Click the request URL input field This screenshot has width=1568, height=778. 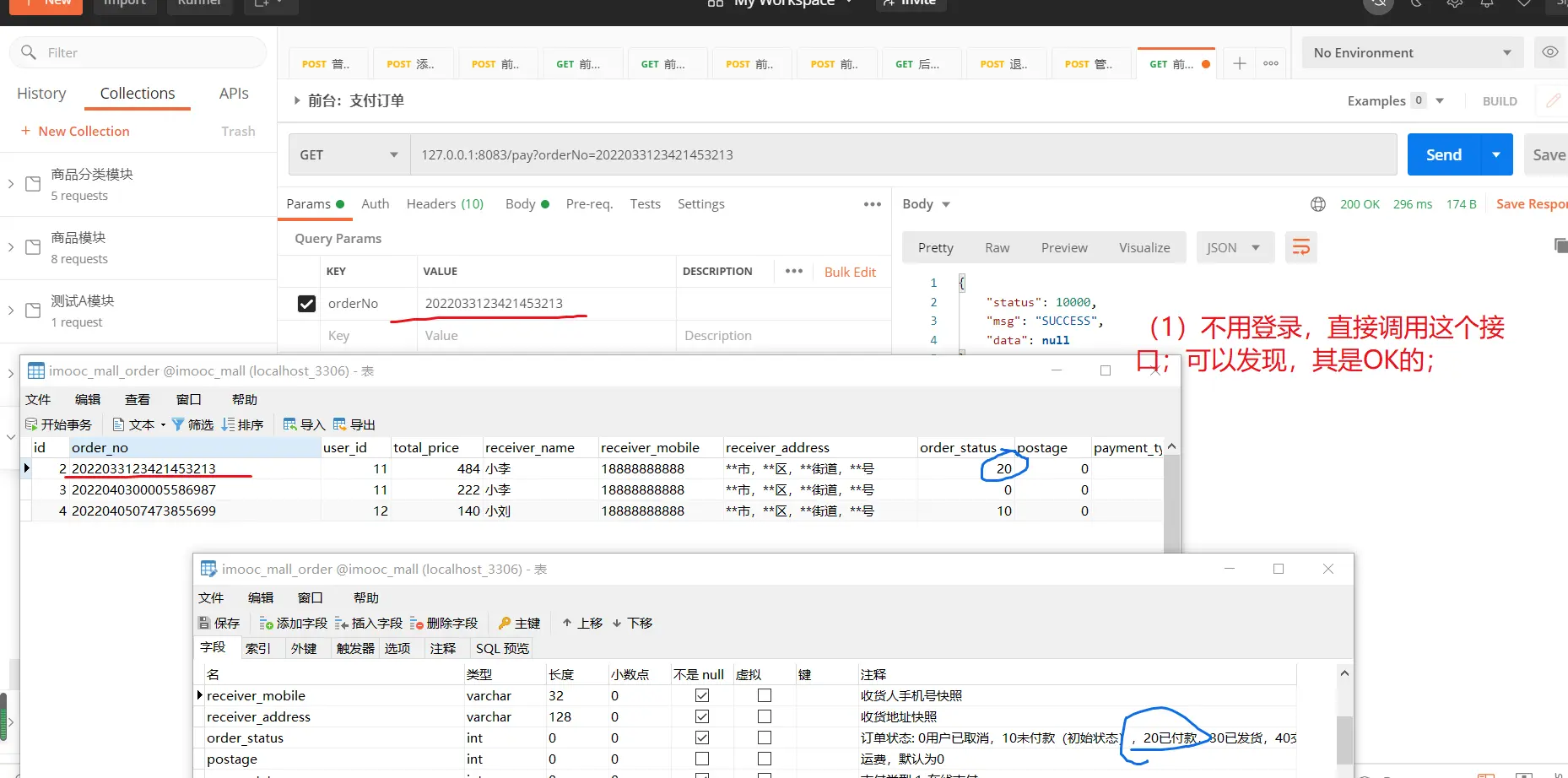point(903,155)
